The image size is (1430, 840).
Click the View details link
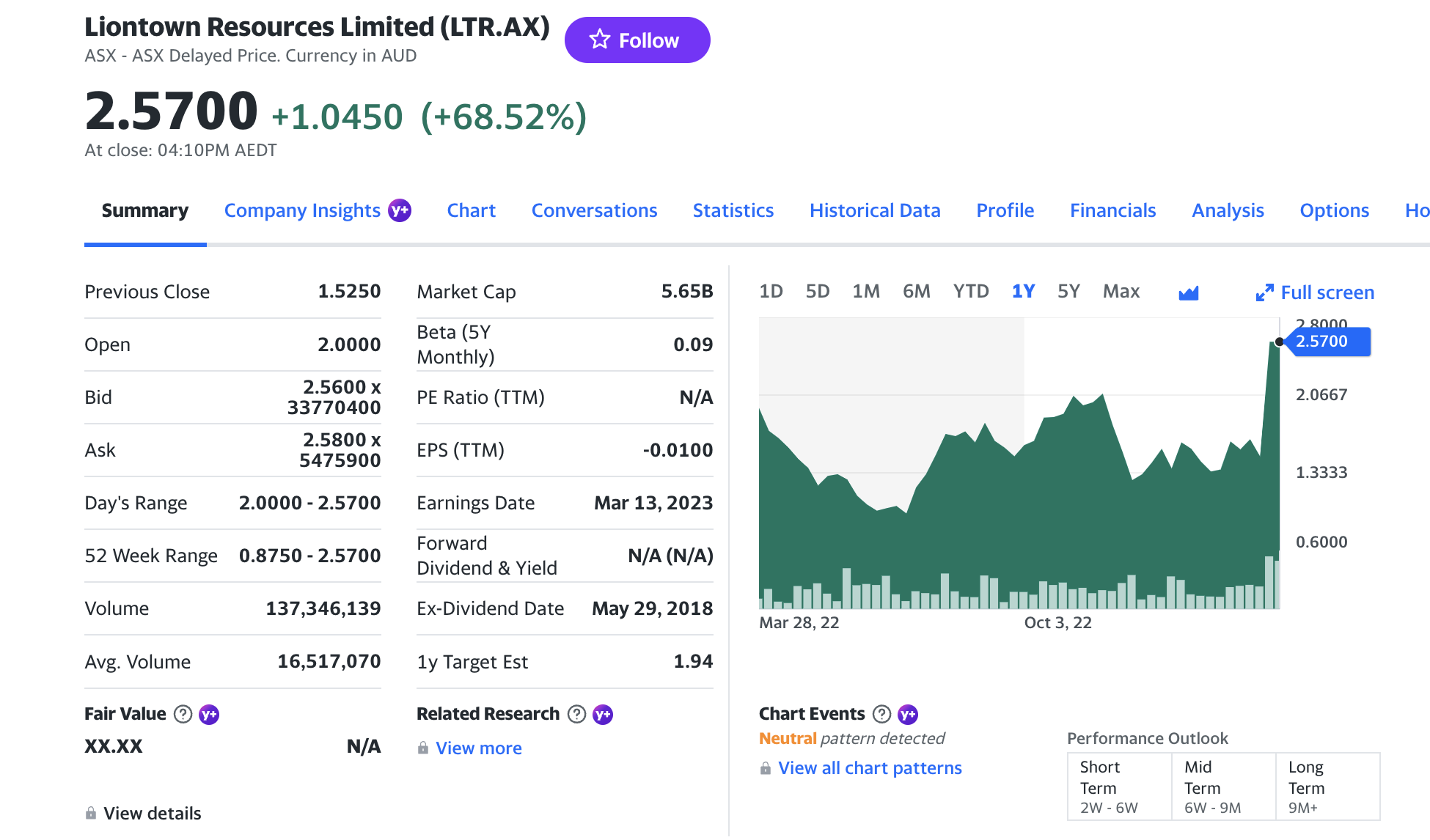(153, 813)
